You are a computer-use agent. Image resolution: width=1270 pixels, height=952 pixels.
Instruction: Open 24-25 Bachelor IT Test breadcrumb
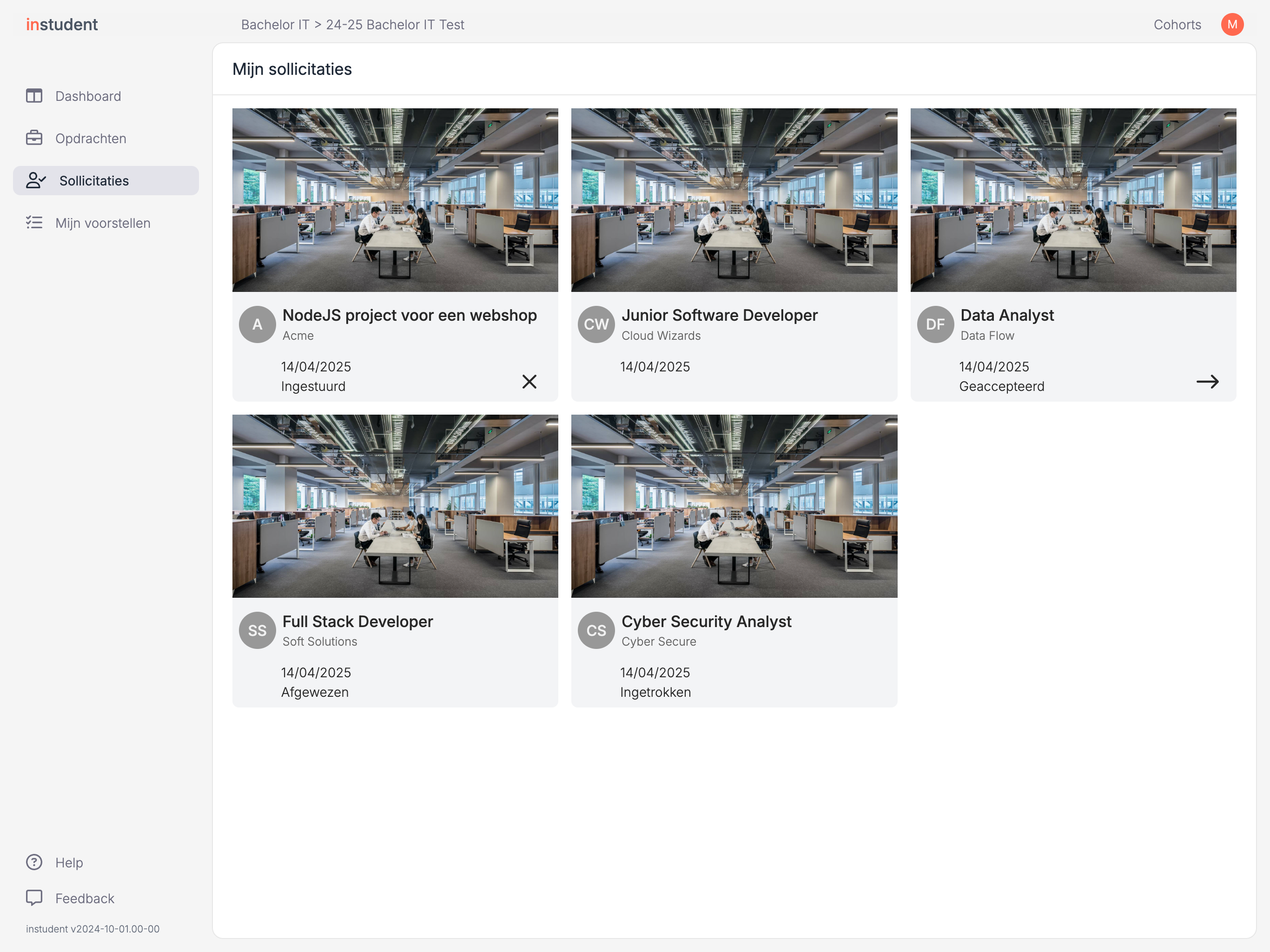coord(395,25)
